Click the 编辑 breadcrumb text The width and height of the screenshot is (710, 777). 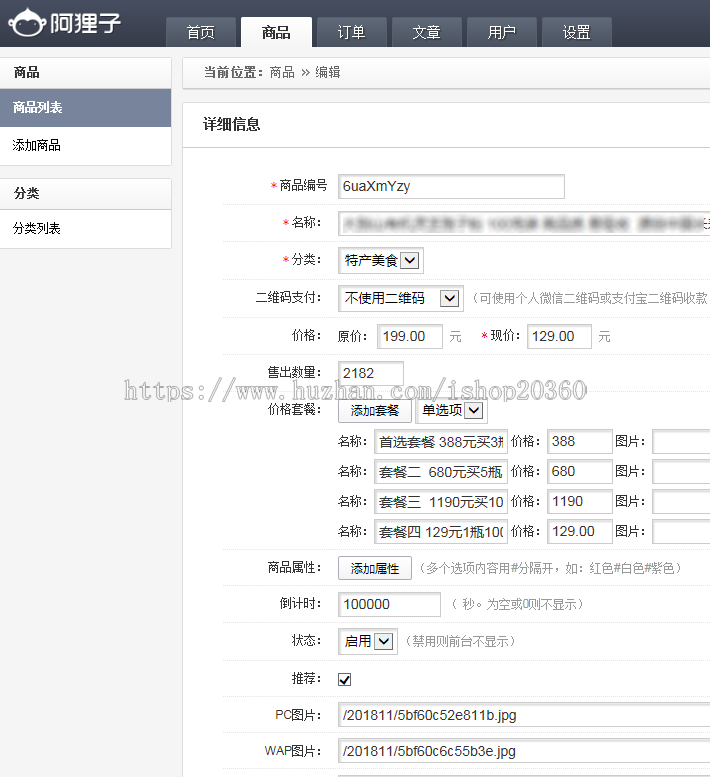(328, 72)
